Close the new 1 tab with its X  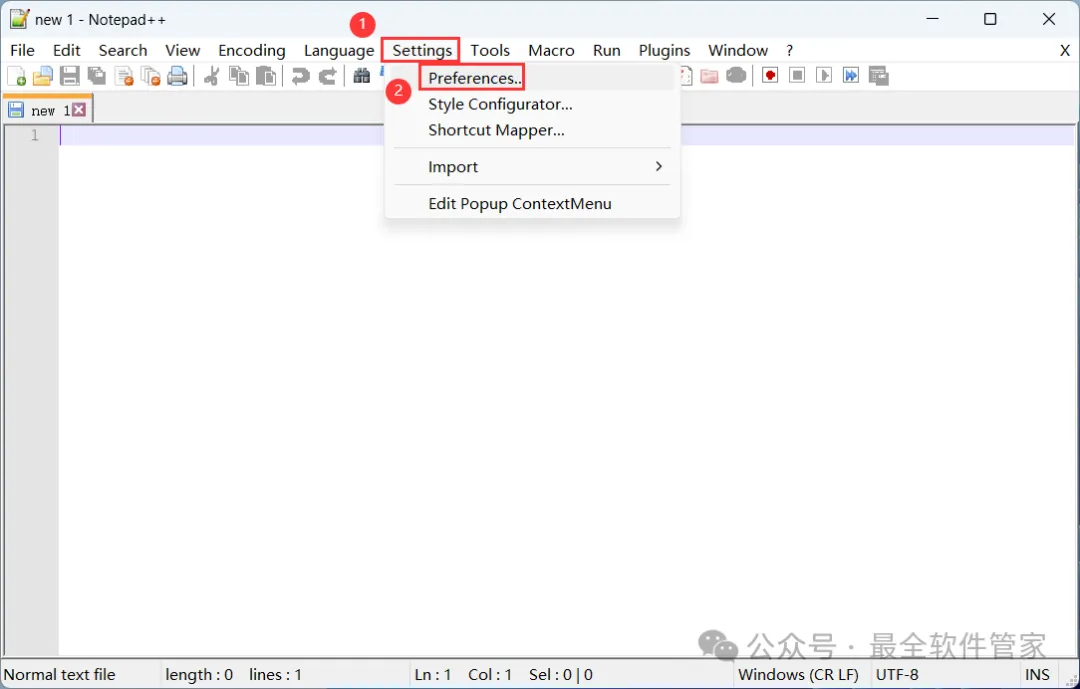pos(79,110)
